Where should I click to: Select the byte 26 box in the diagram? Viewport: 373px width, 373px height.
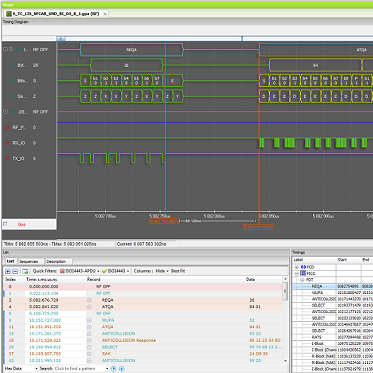point(127,65)
